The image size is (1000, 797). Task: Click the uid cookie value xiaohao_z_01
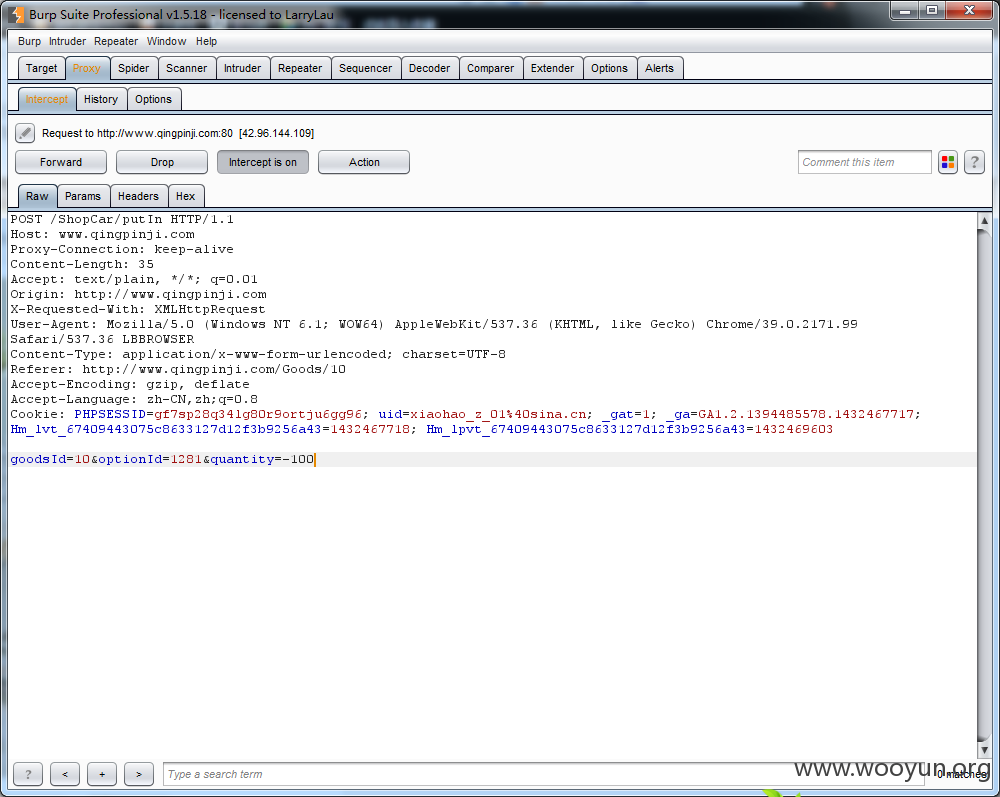coord(498,414)
